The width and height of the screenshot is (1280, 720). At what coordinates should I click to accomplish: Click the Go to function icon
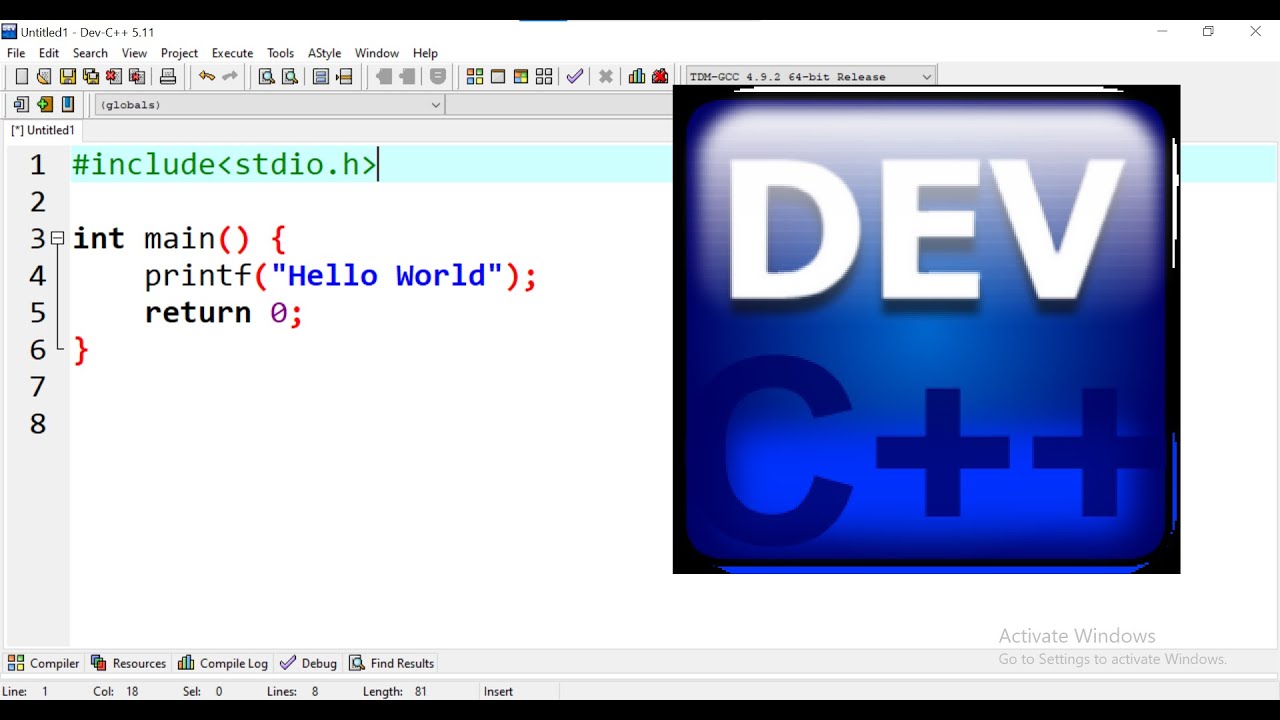tap(321, 77)
